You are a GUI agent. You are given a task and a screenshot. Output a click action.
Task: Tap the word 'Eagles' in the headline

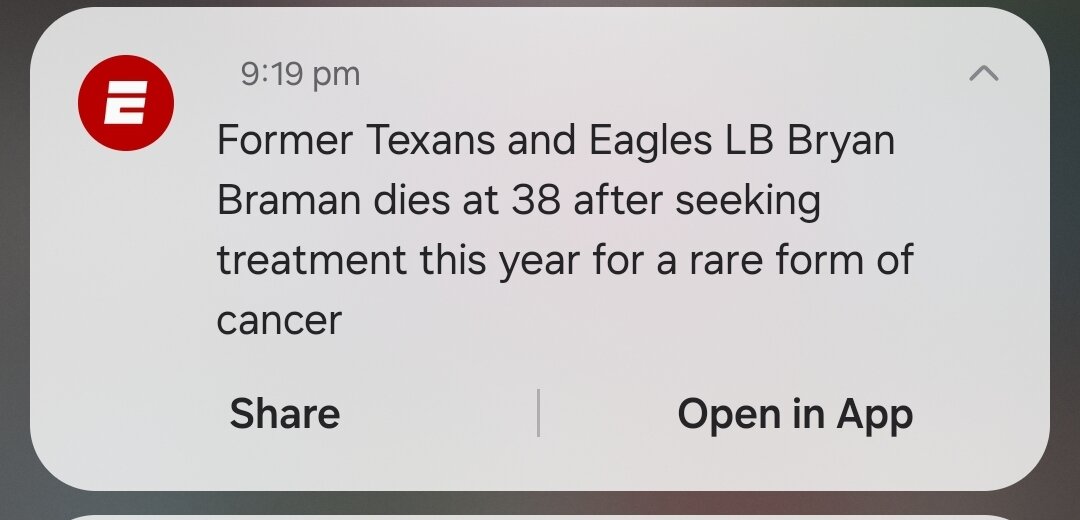click(650, 142)
